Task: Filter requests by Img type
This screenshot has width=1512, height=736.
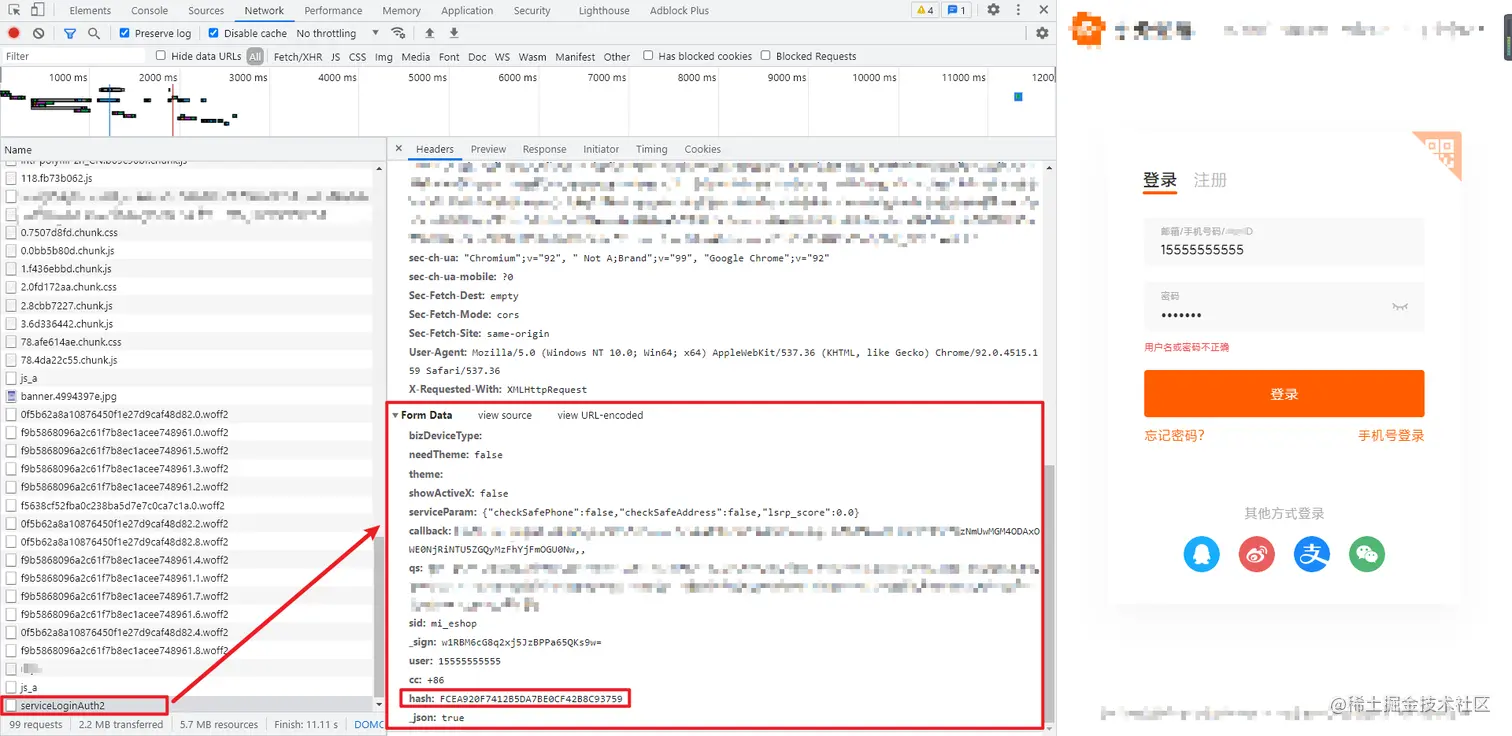Action: (x=384, y=57)
